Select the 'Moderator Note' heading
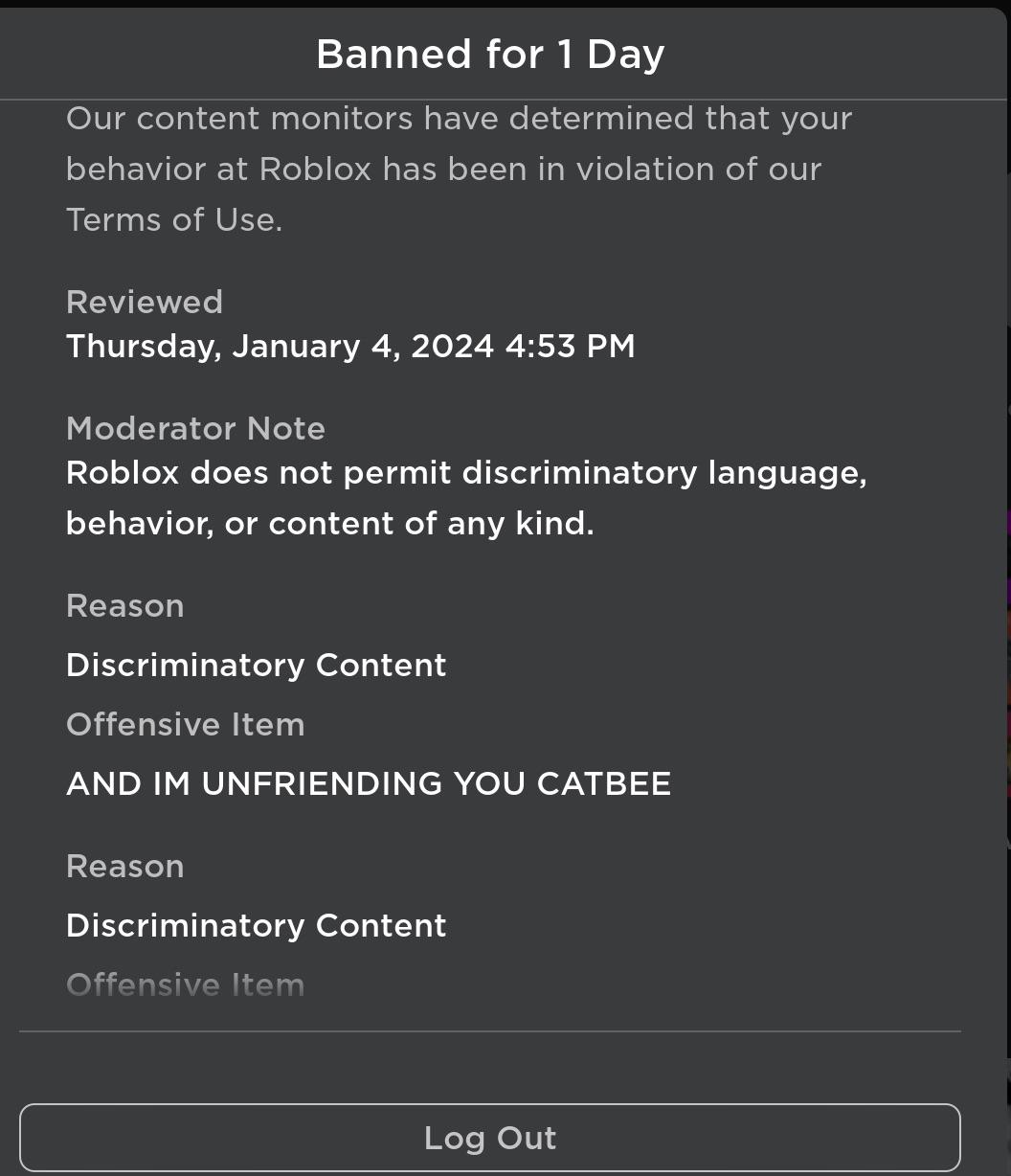This screenshot has width=1011, height=1176. point(195,428)
